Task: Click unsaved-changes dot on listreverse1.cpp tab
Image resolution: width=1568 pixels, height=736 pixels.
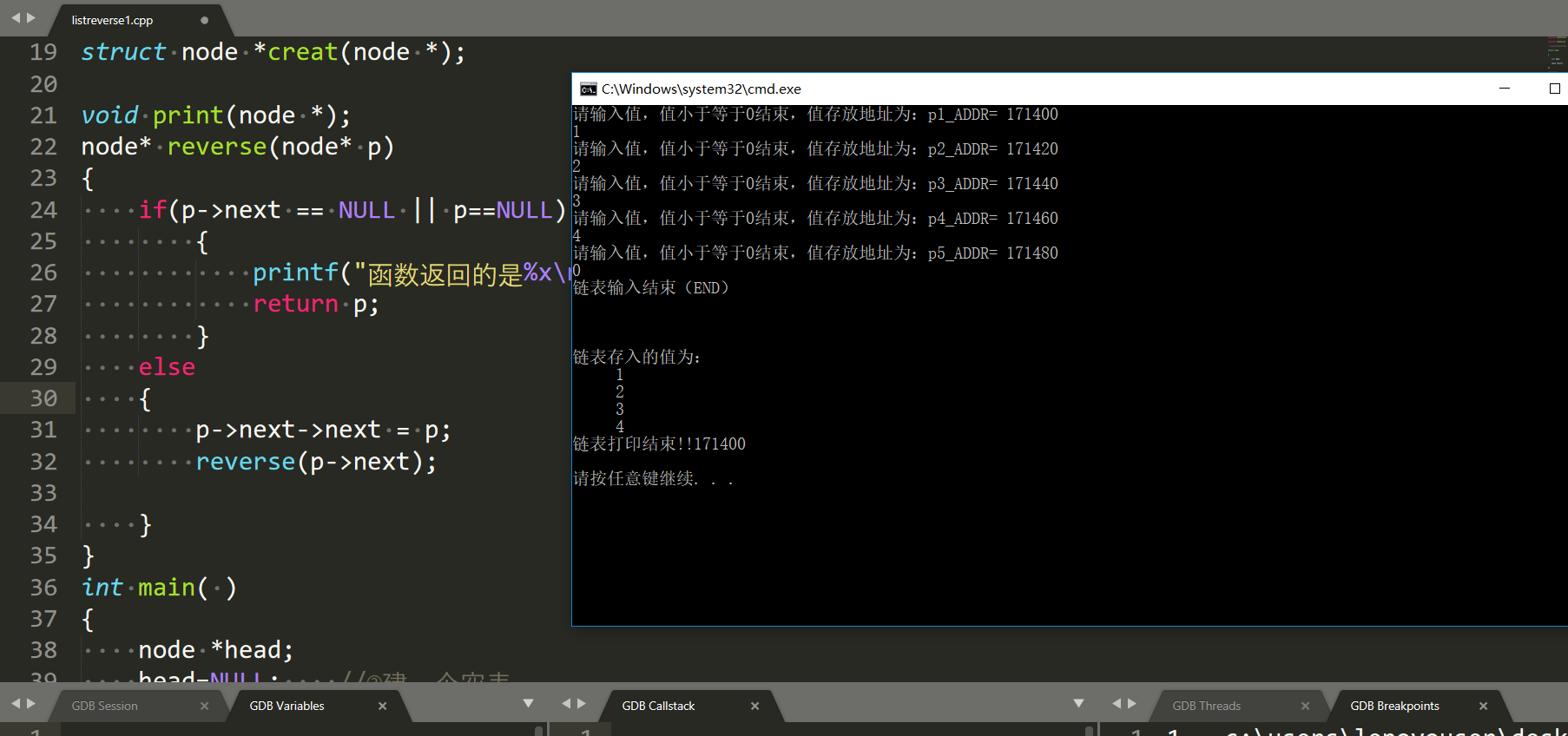Action: pyautogui.click(x=204, y=20)
